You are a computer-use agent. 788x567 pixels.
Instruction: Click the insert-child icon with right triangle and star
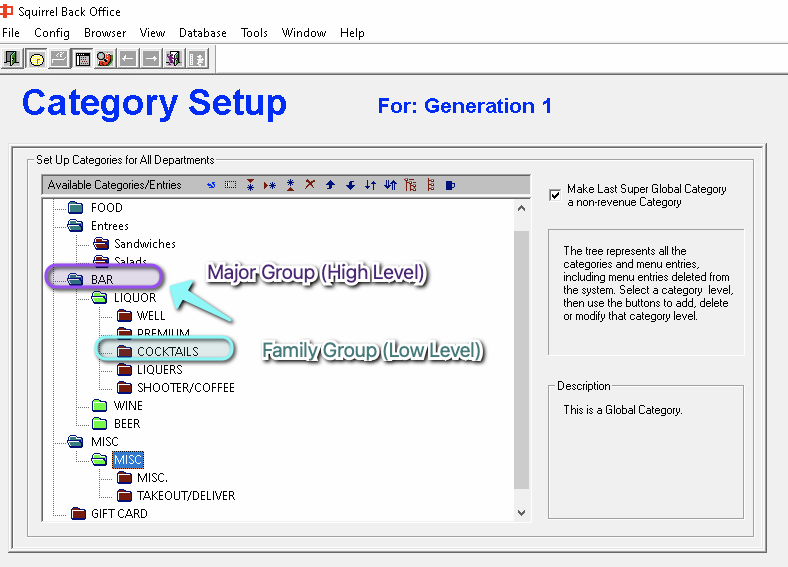click(270, 185)
